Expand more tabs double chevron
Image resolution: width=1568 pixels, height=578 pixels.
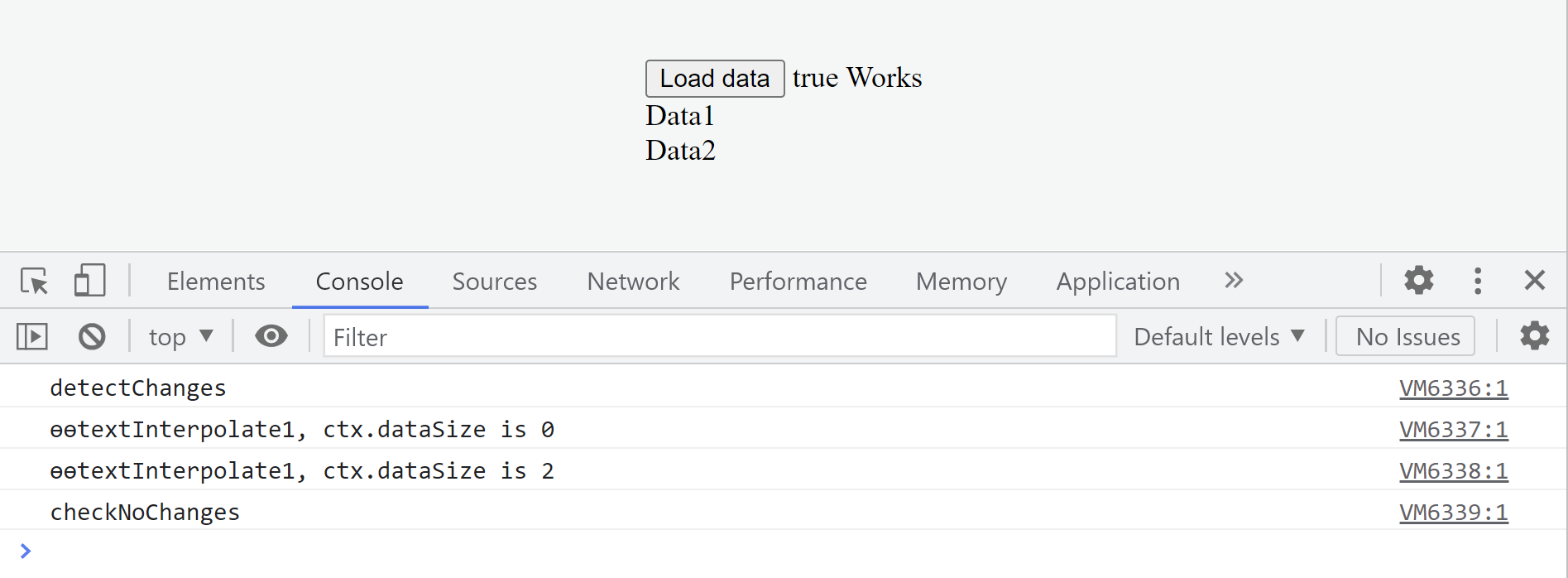(x=1234, y=281)
